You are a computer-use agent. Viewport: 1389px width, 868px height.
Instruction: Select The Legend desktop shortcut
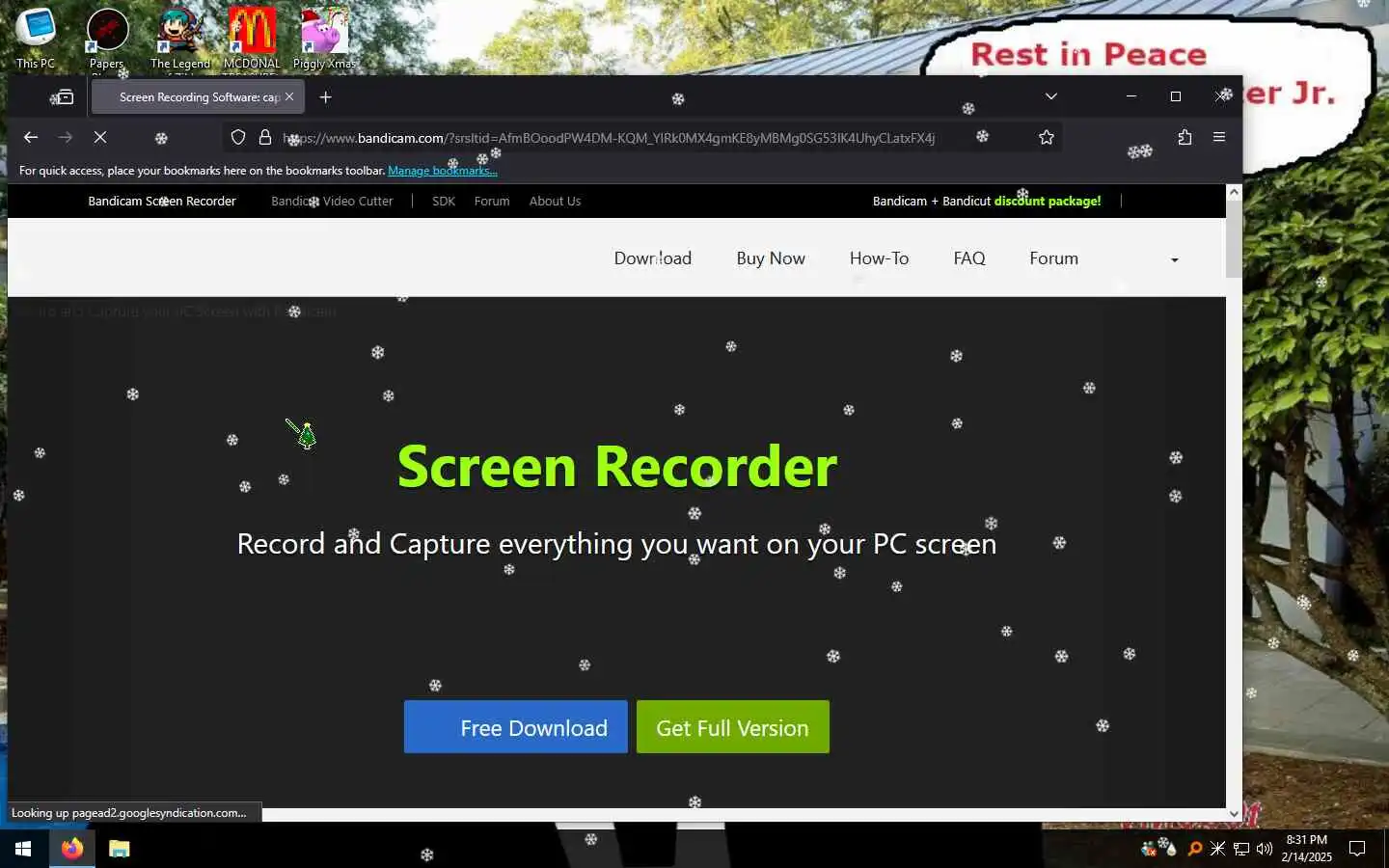pos(179,39)
